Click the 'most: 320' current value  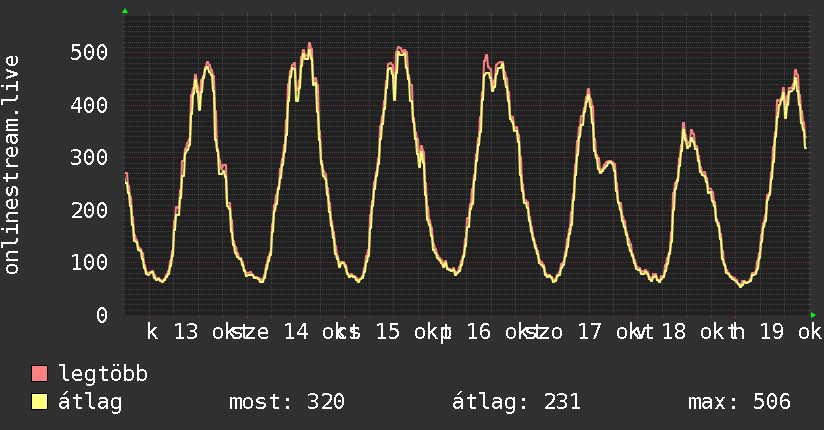pyautogui.click(x=287, y=402)
